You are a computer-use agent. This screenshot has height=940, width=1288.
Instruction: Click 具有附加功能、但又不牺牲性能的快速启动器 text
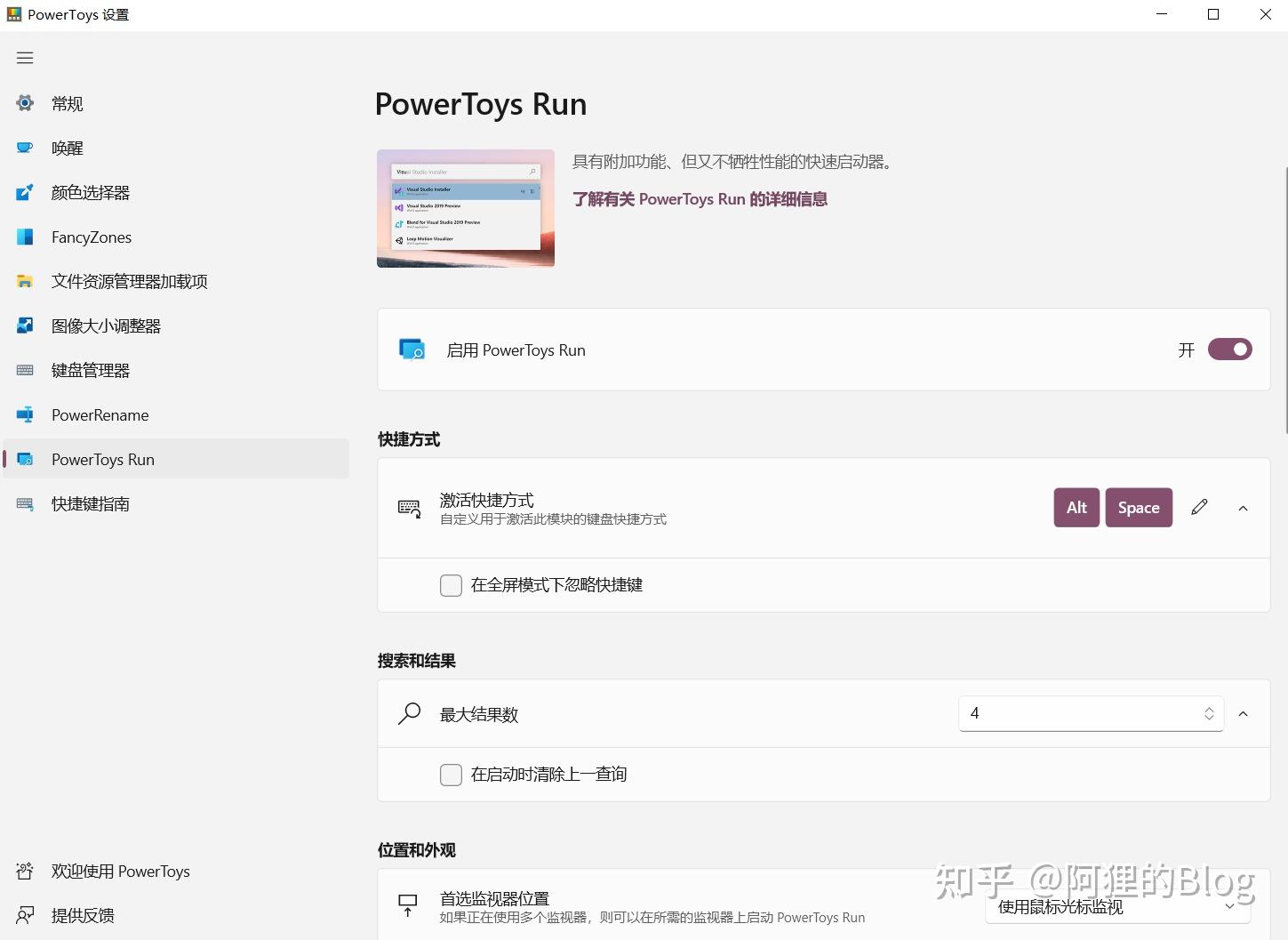click(733, 162)
